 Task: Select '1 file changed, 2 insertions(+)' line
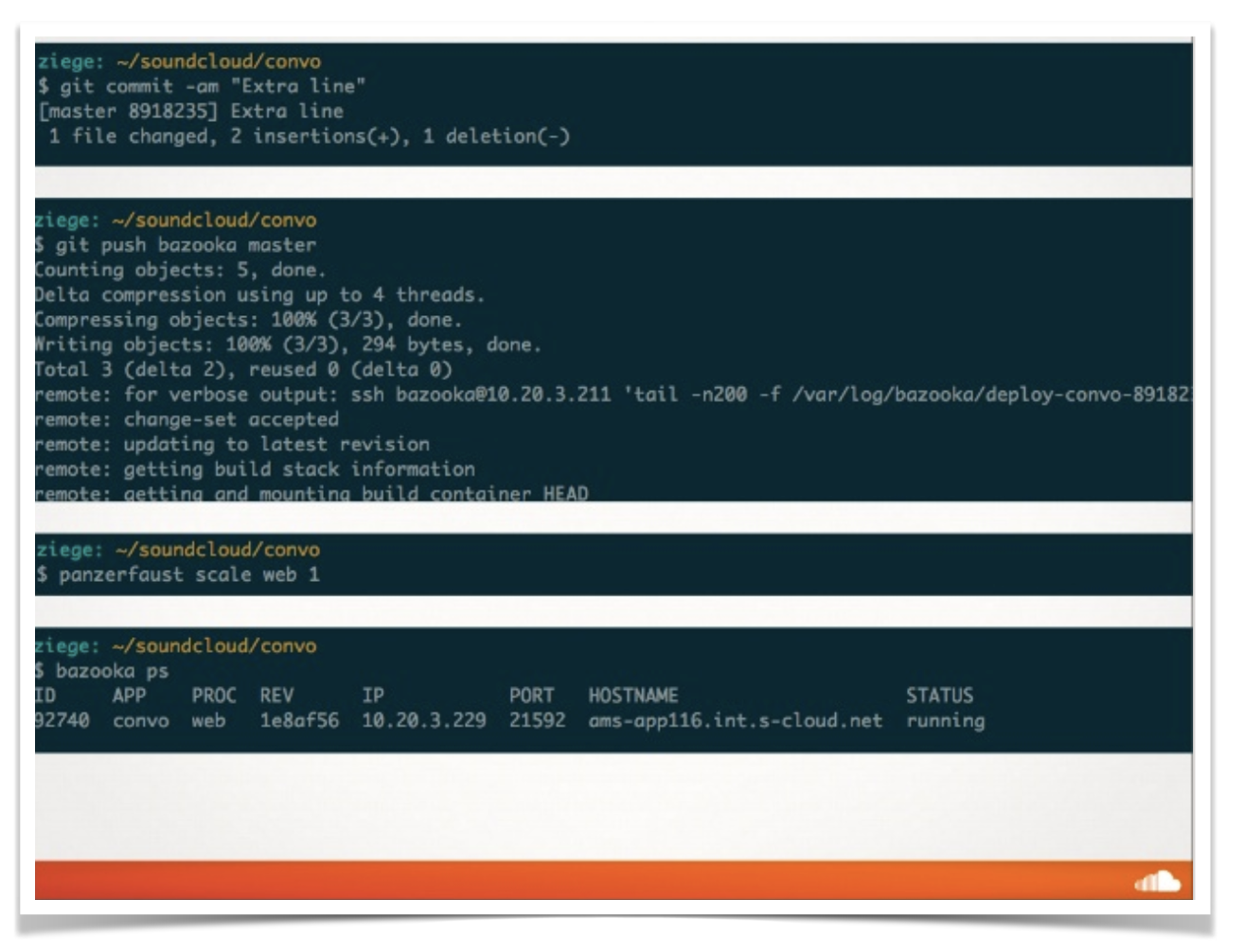(x=309, y=136)
